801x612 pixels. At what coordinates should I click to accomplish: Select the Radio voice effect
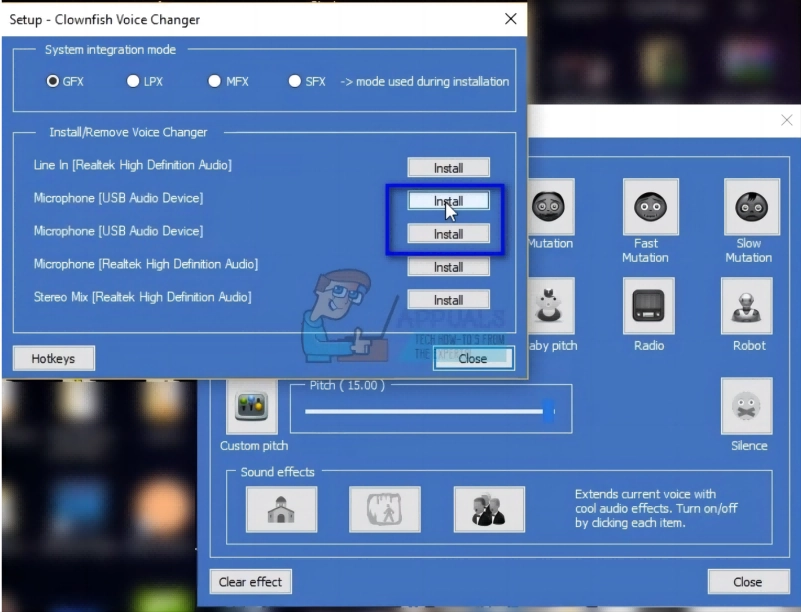coord(649,305)
